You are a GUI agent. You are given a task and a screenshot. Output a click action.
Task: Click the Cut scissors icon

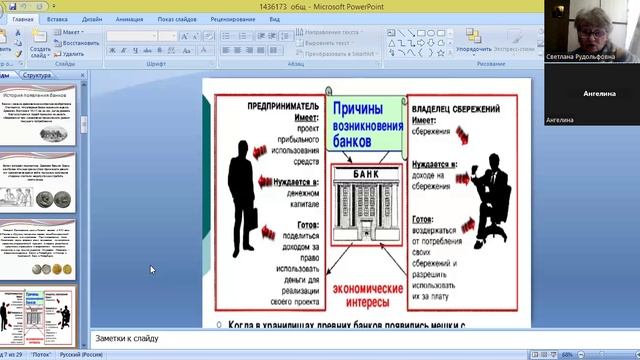pyautogui.click(x=18, y=33)
